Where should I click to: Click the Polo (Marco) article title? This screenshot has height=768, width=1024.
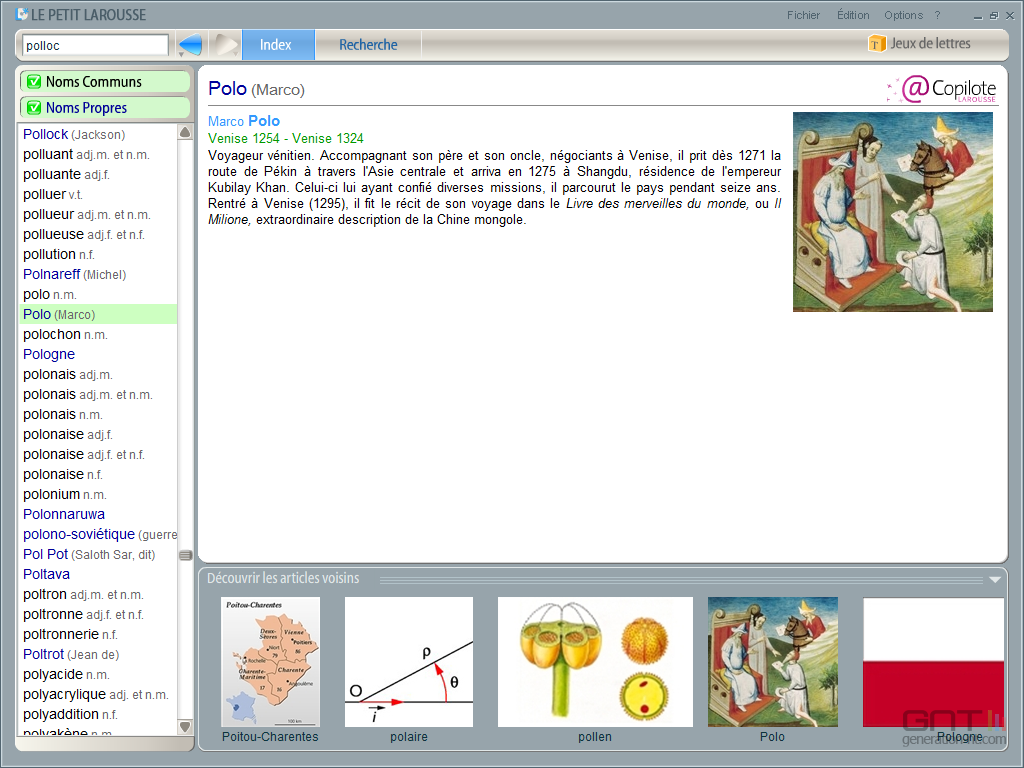[256, 89]
